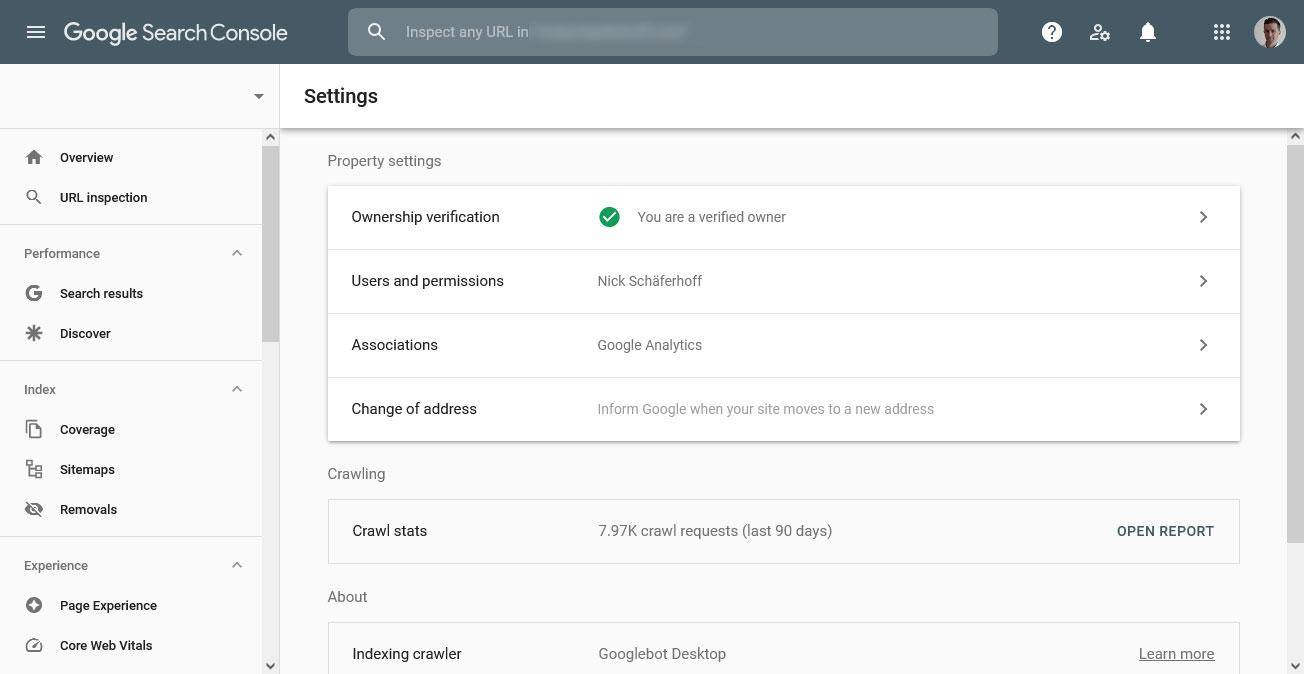Click the Google G Search results icon
The height and width of the screenshot is (674, 1304).
coord(34,293)
